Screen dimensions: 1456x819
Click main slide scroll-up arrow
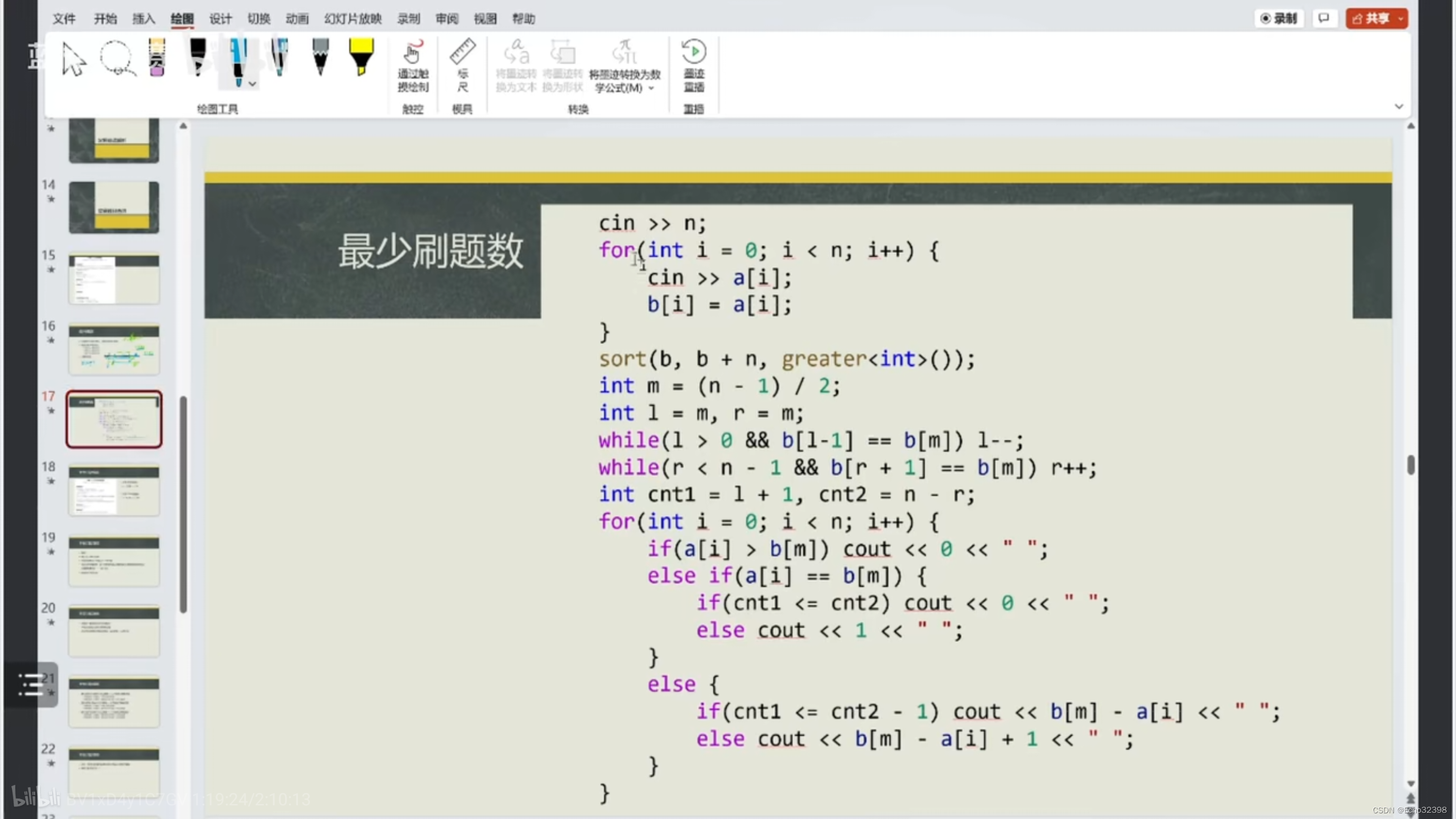pos(1411,126)
